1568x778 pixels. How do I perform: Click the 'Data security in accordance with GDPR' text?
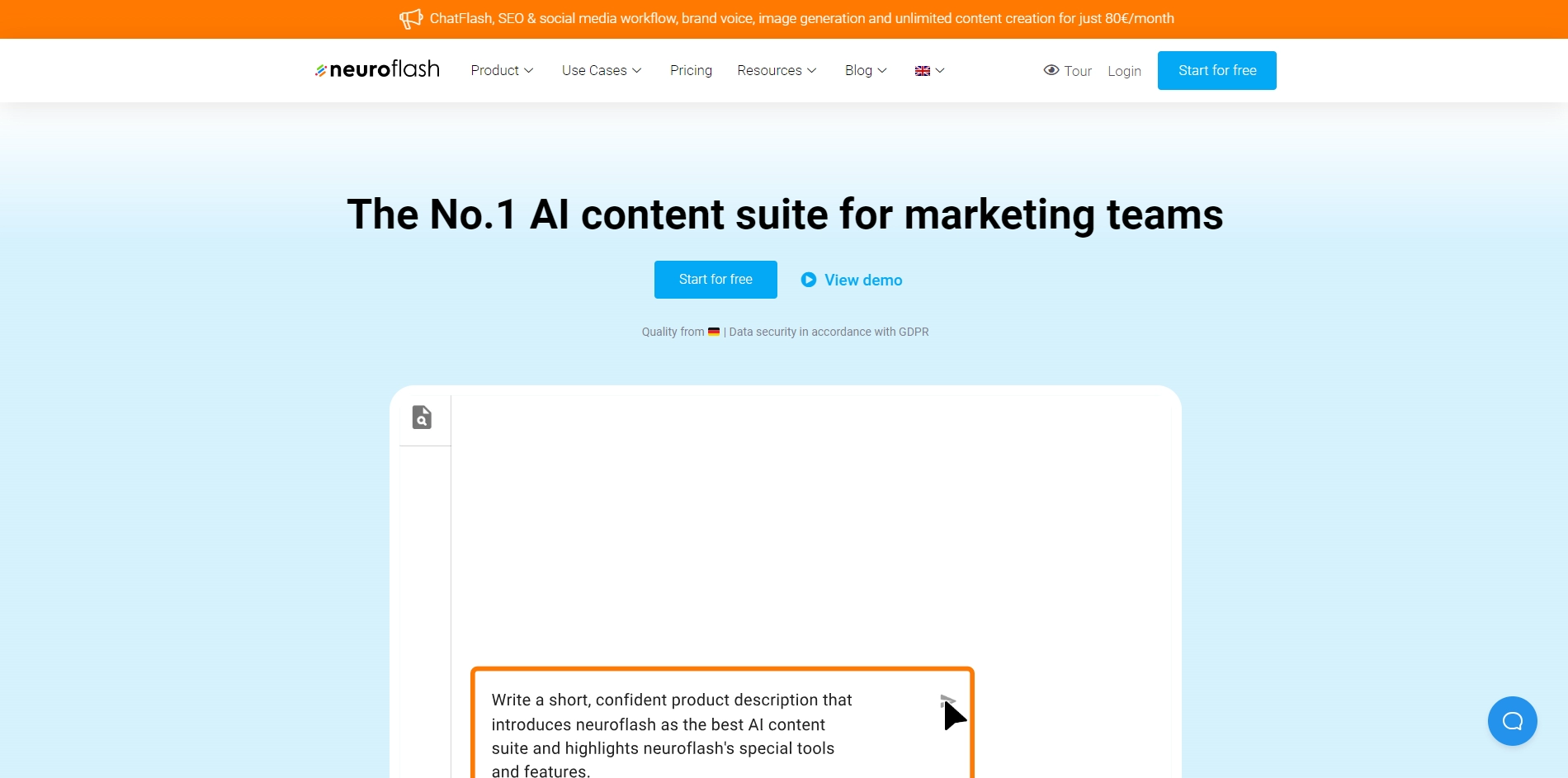click(x=829, y=332)
